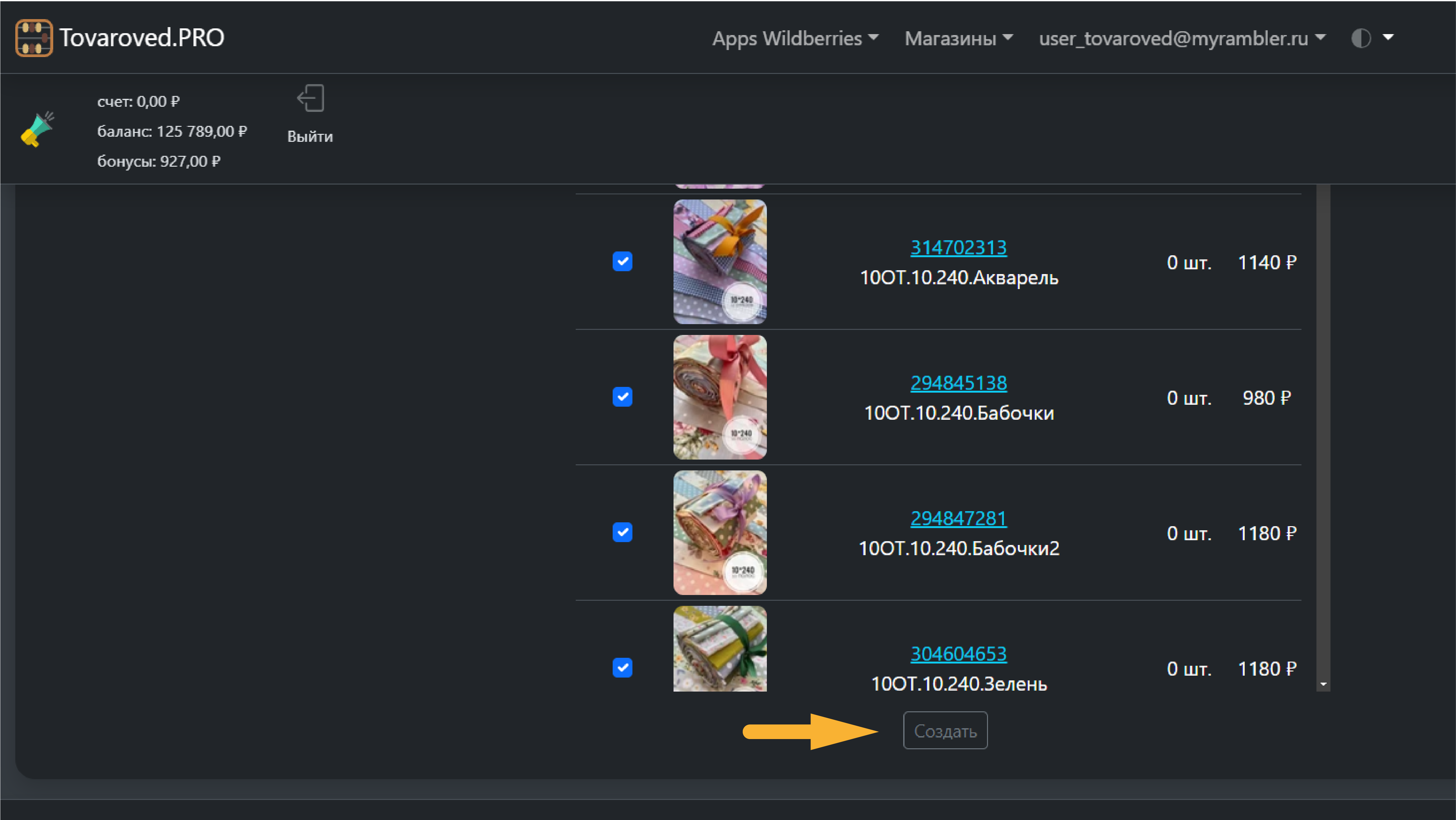
Task: Toggle the Зелень product checkbox
Action: point(622,667)
